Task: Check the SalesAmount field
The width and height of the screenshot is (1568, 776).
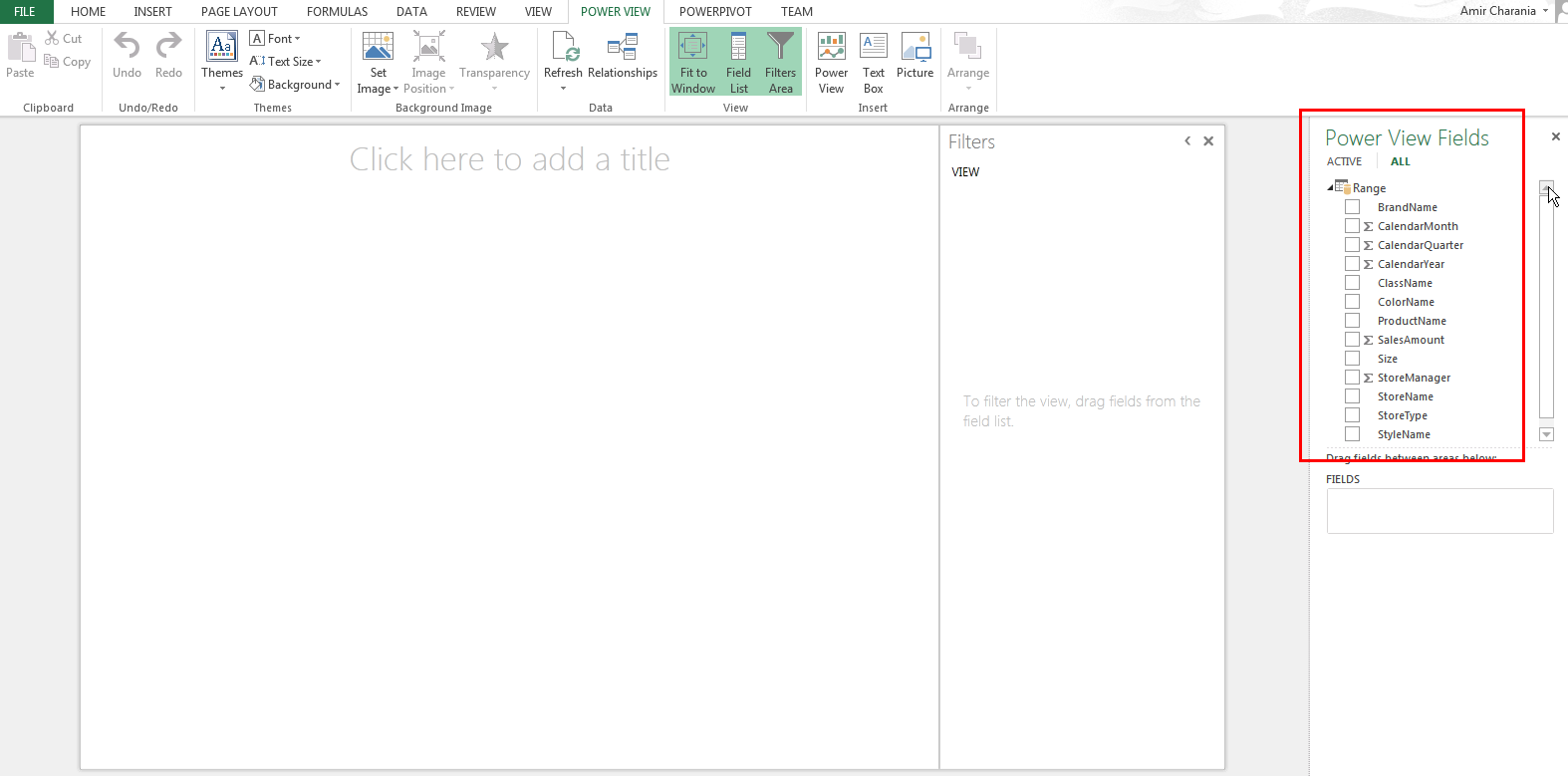Action: (x=1352, y=340)
